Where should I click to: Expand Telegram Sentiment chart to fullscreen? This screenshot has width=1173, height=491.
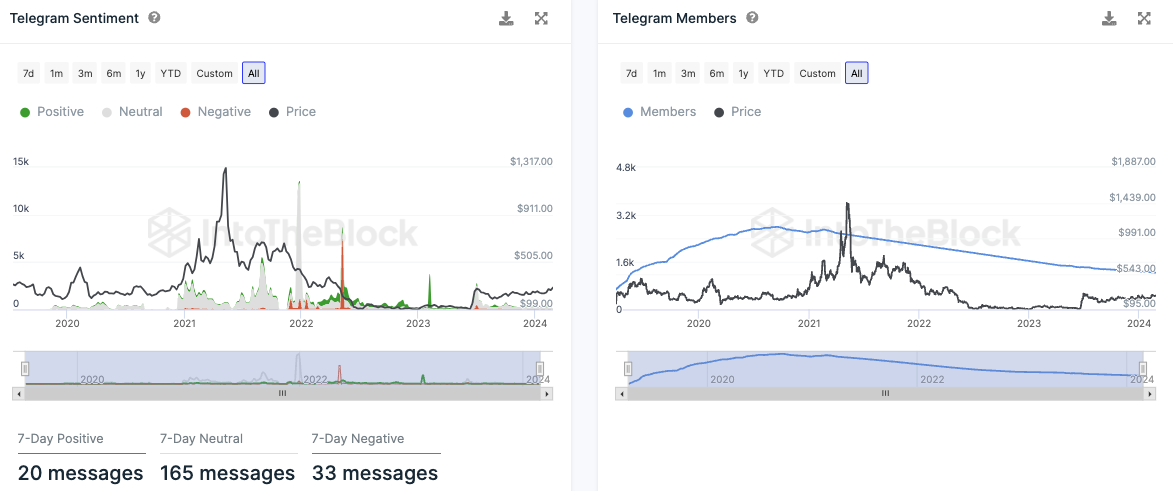[x=541, y=18]
